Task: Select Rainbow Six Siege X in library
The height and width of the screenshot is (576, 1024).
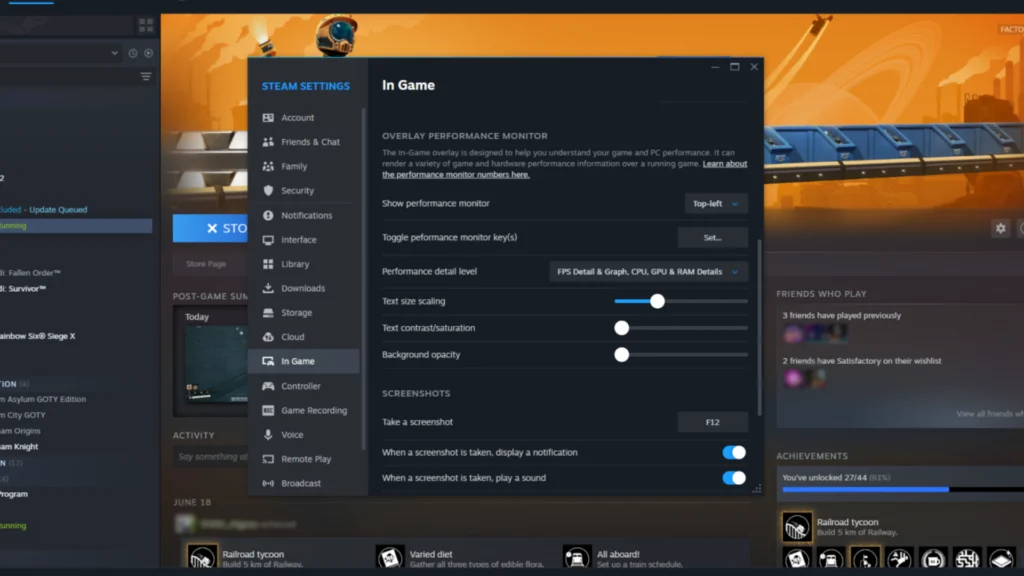Action: coord(38,336)
